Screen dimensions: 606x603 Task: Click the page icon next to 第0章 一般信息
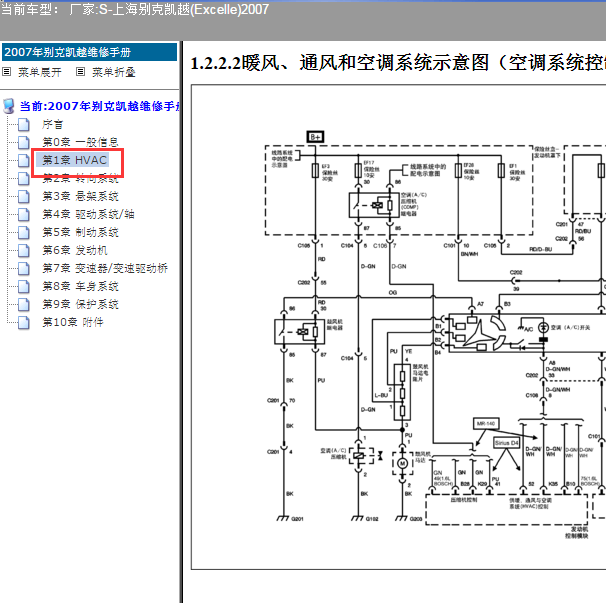tap(24, 142)
